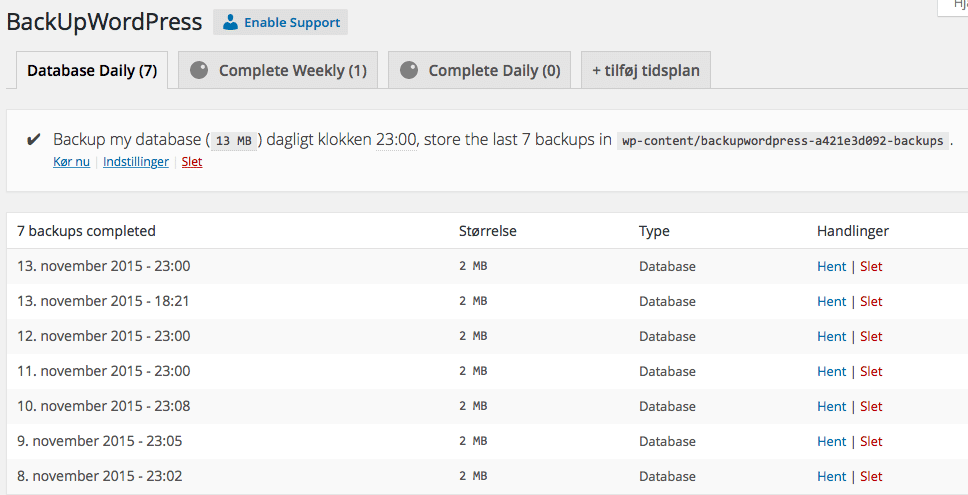Select the 9. november 2015 - 23:05 date
This screenshot has width=968, height=495.
click(100, 441)
